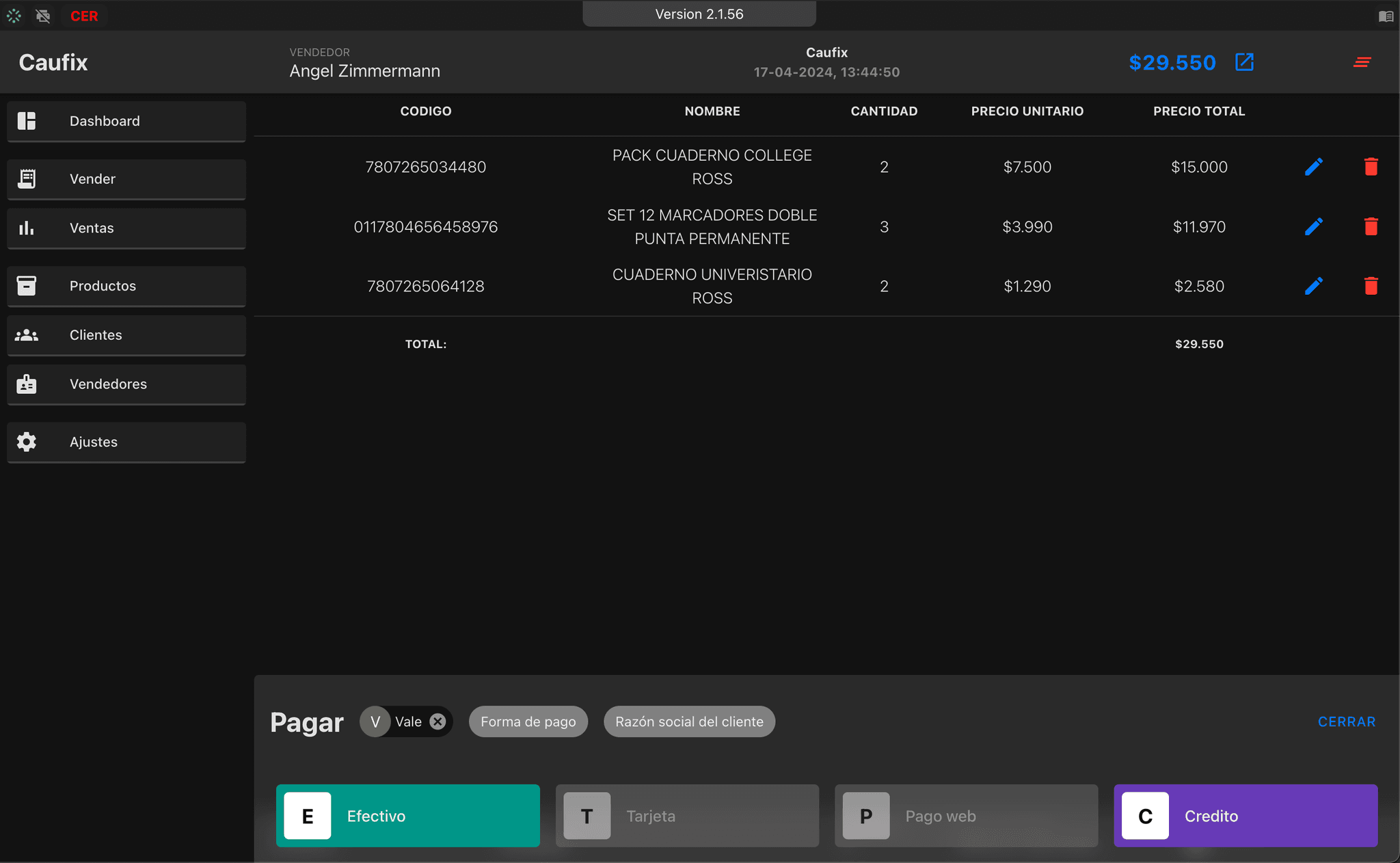Open the Vendedores section

126,384
